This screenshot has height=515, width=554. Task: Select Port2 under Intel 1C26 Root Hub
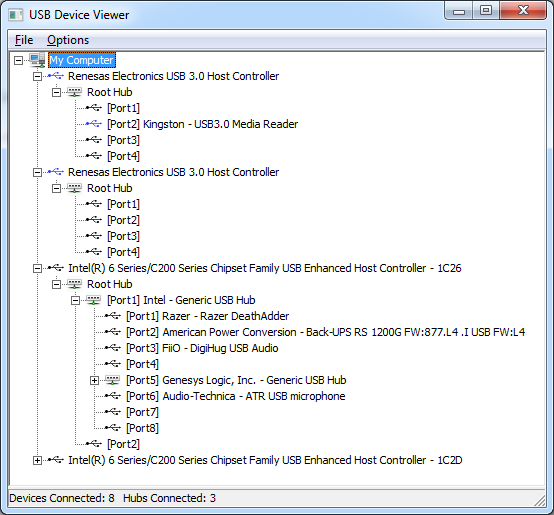click(123, 444)
